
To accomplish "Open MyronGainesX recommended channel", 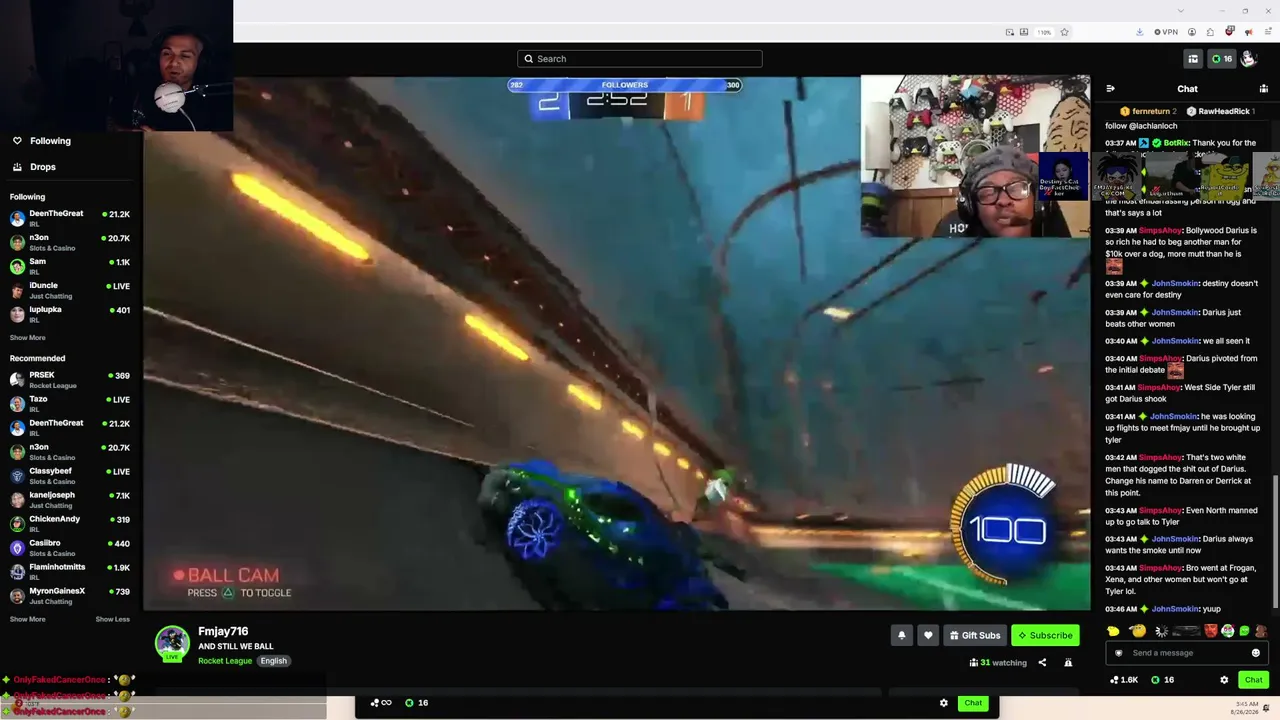I will 70,595.
